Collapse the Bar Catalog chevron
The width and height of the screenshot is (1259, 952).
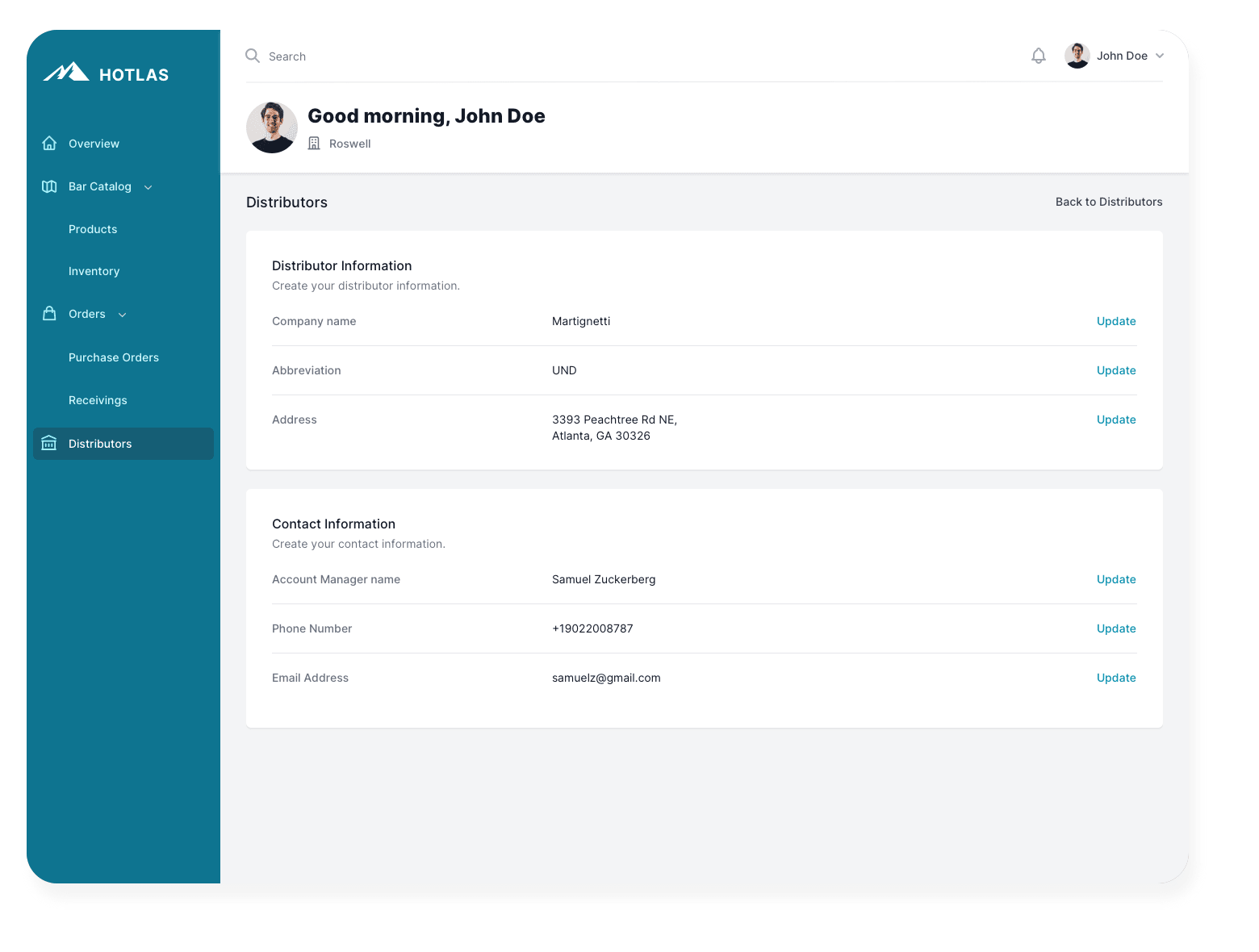tap(148, 187)
